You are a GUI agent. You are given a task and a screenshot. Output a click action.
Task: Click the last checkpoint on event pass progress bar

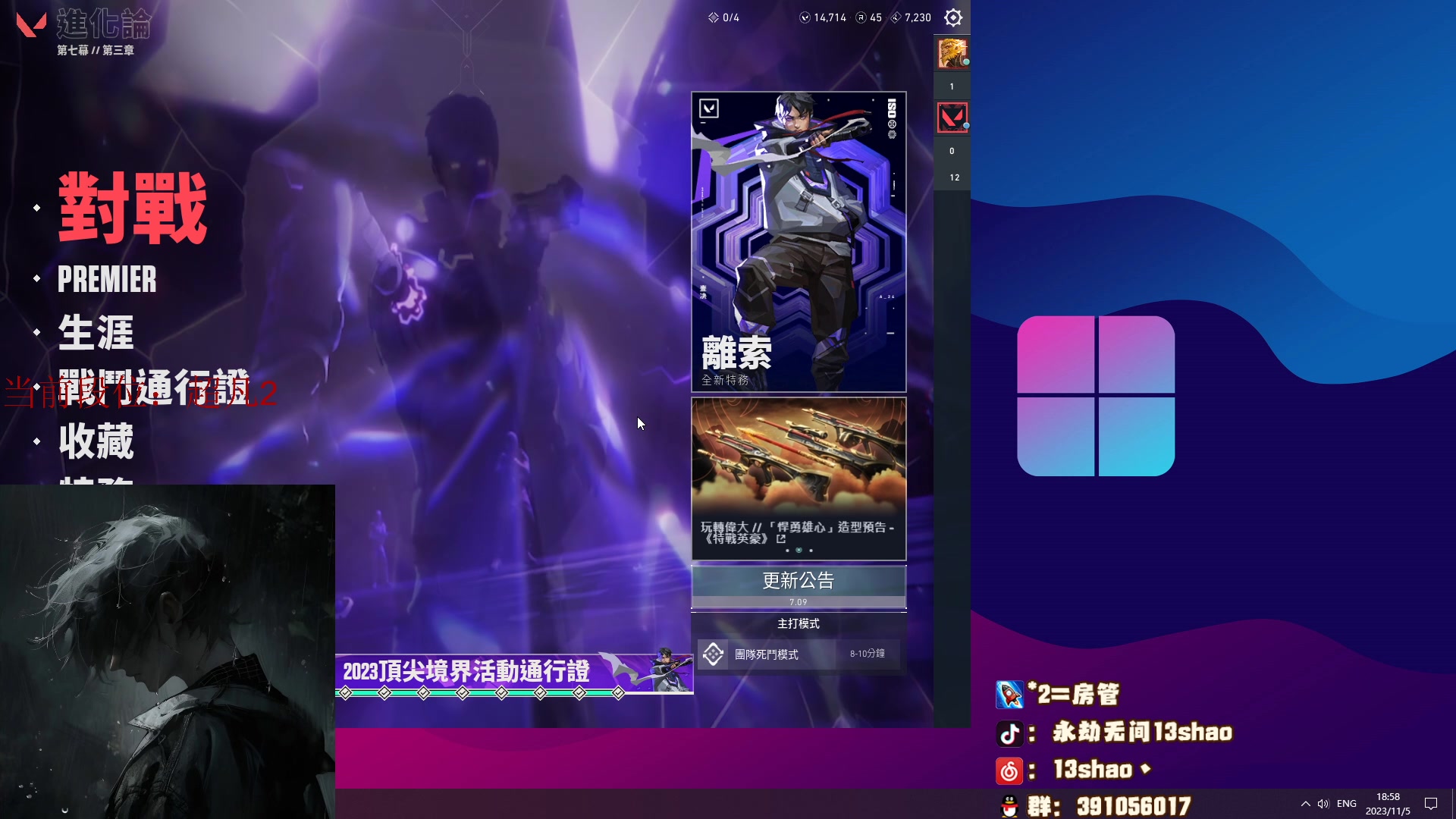coord(618,692)
